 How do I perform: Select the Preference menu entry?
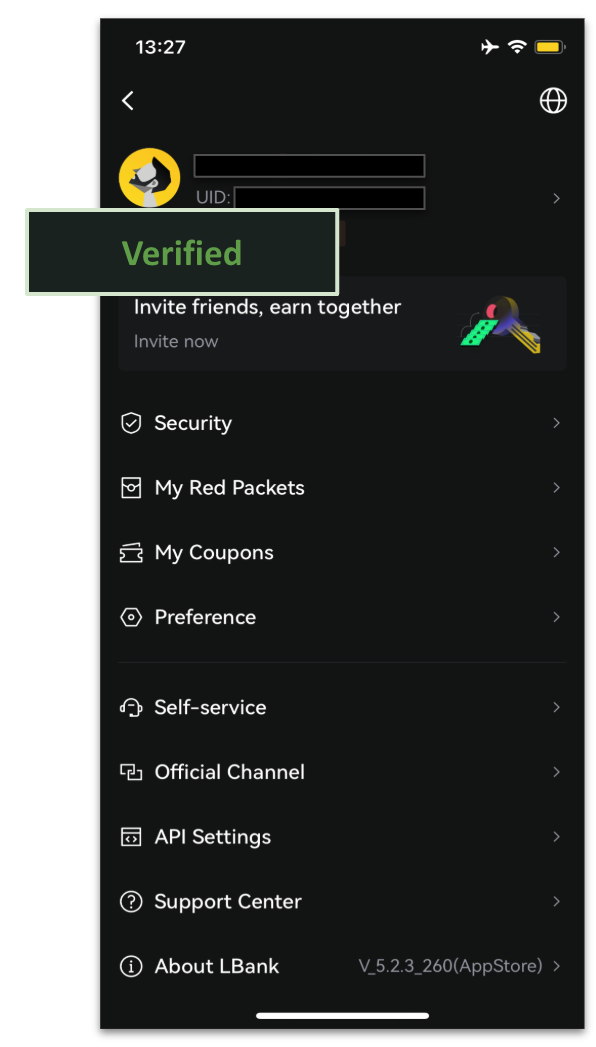point(342,617)
